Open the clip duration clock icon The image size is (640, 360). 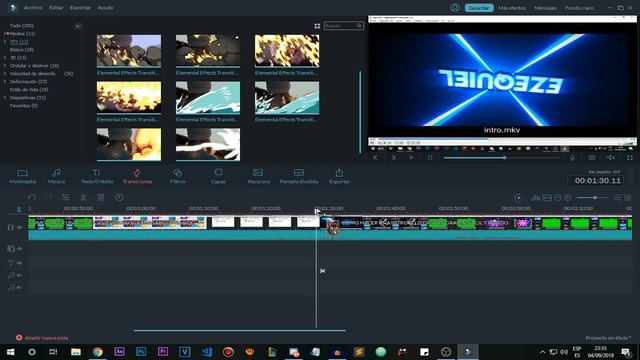click(119, 198)
